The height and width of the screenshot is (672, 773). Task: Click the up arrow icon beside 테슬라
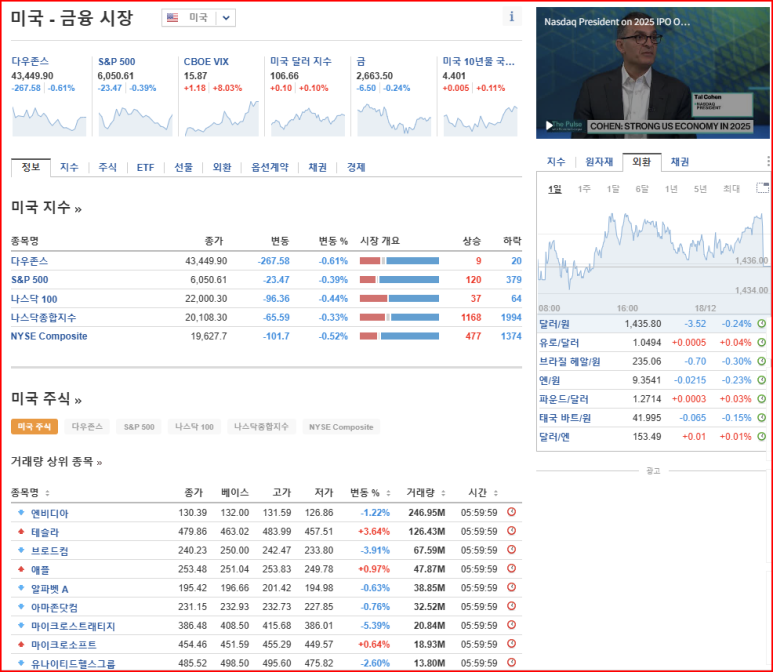coord(21,531)
